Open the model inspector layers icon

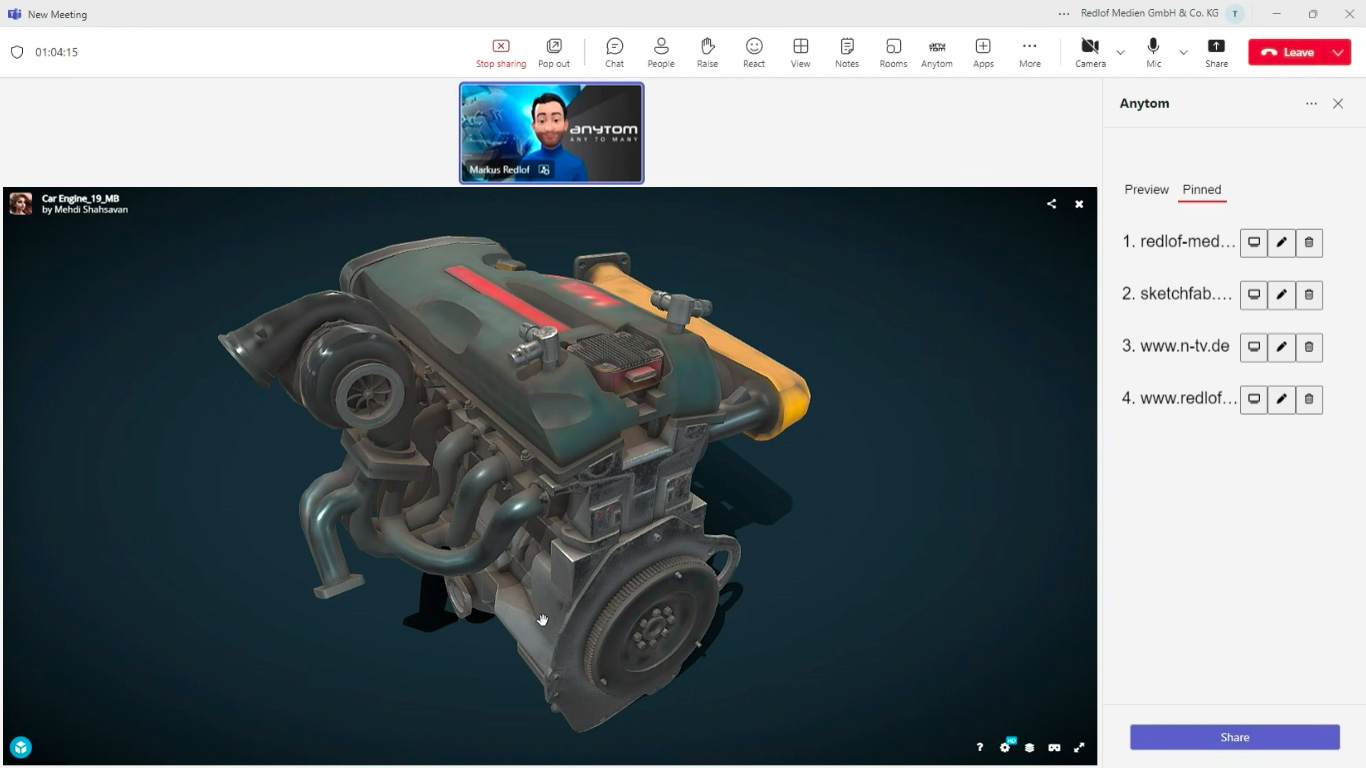[1029, 748]
